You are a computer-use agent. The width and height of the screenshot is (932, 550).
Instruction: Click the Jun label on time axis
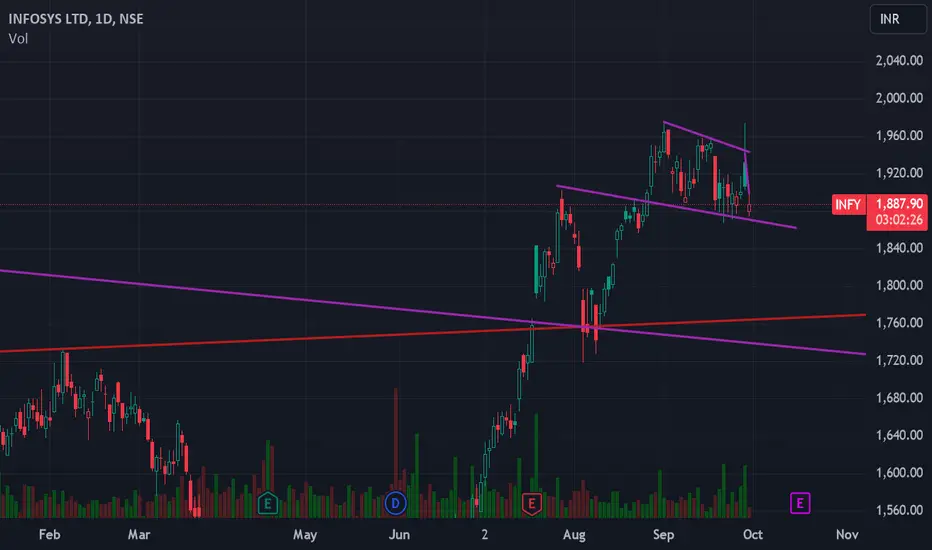pos(399,535)
